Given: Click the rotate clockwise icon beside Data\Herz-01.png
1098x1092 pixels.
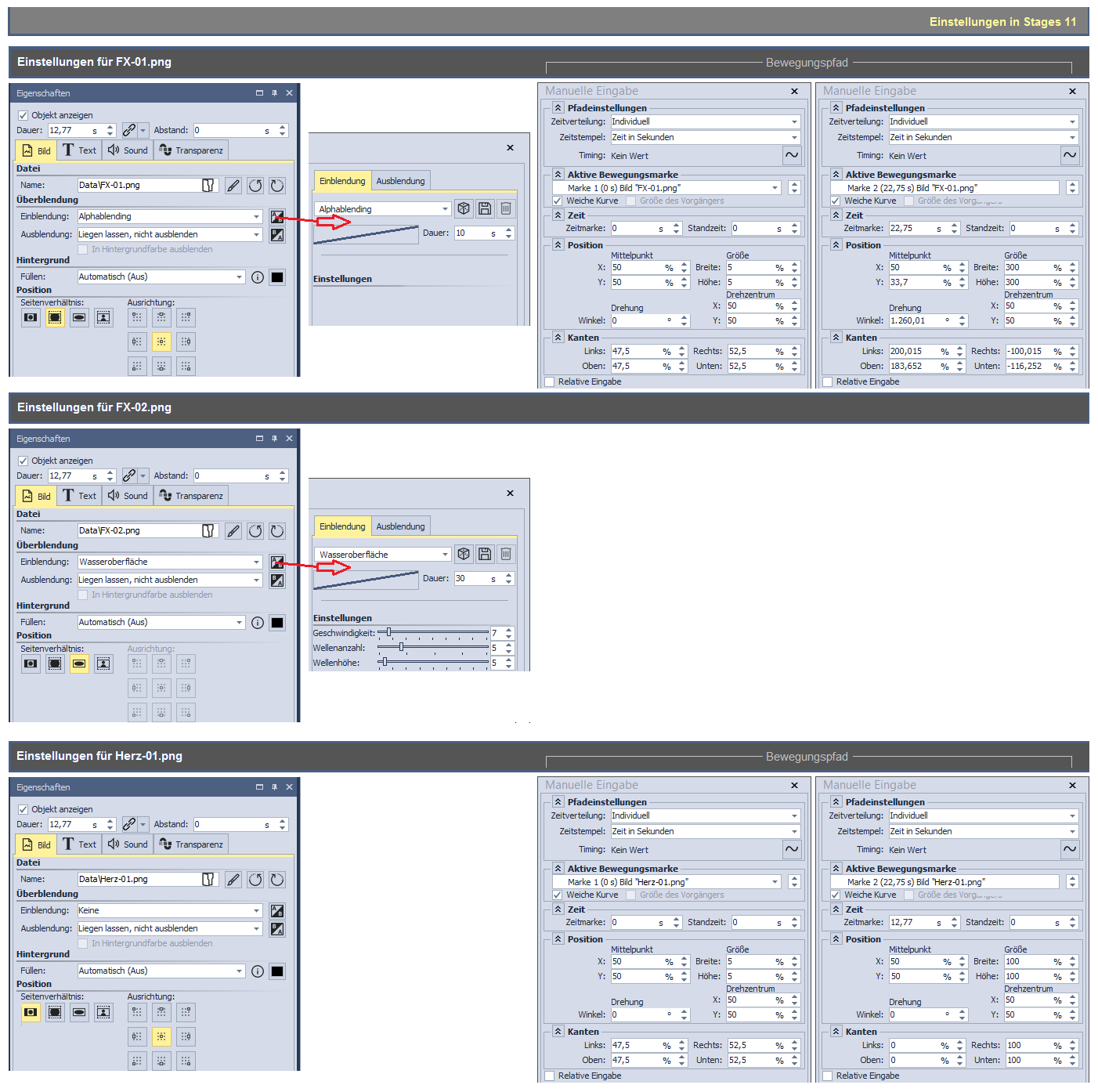Looking at the screenshot, I should [277, 880].
